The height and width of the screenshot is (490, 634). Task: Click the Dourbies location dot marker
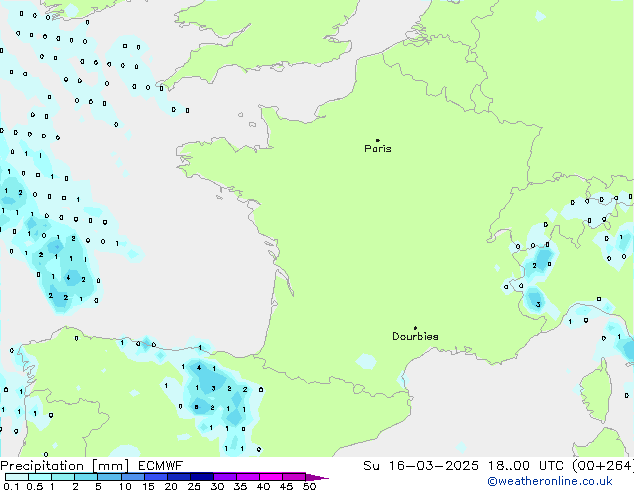tap(415, 328)
